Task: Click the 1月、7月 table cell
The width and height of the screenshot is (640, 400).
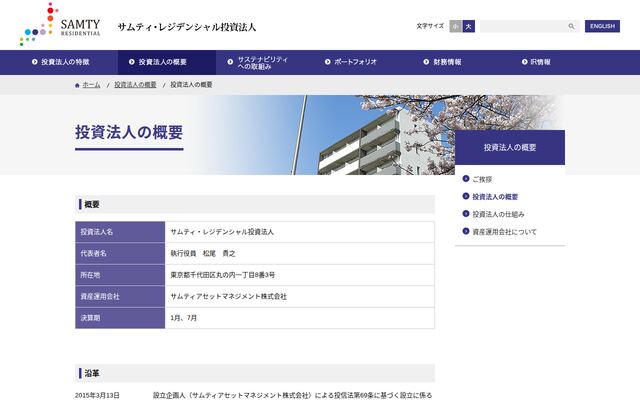Action: [300, 318]
